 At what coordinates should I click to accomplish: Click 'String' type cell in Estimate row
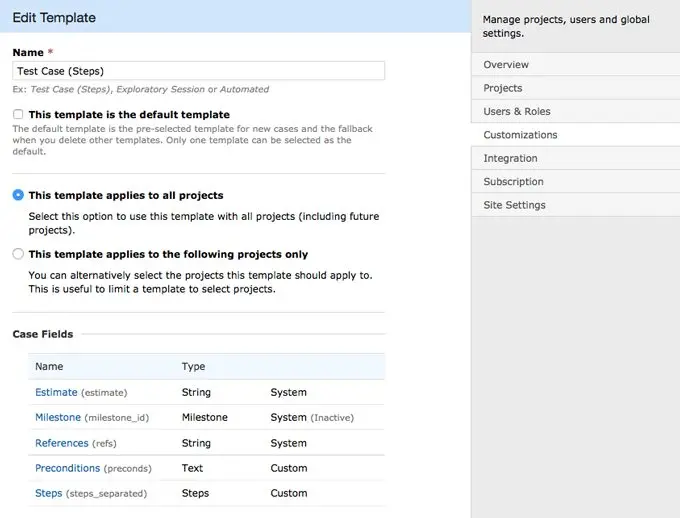[x=196, y=392]
